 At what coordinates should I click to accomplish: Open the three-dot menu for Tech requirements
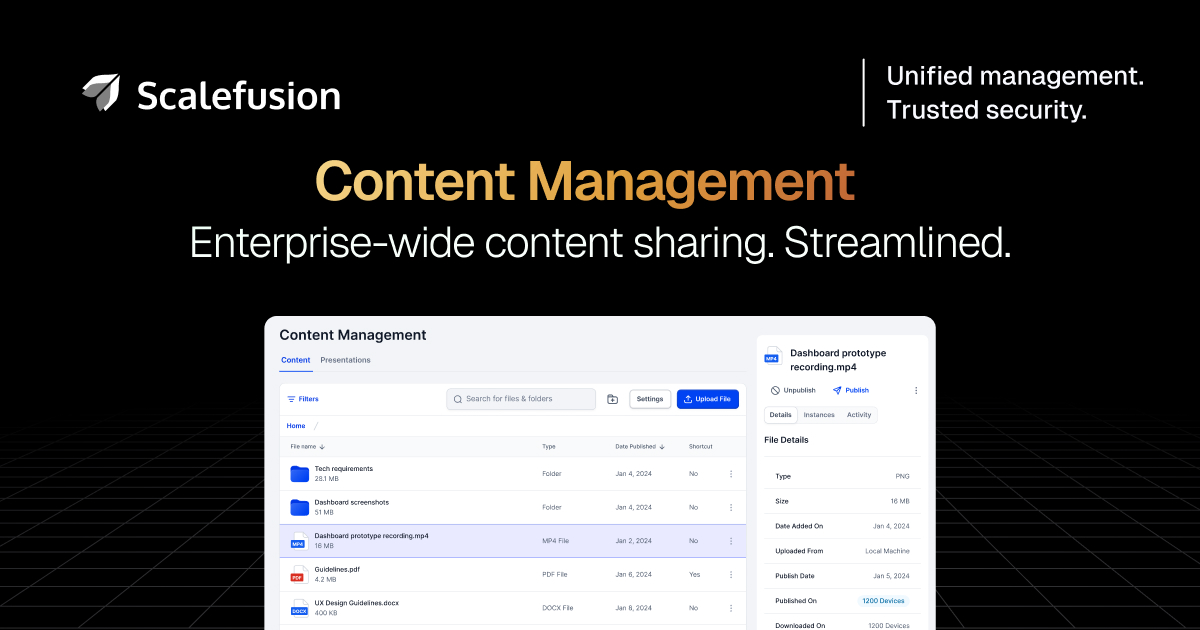click(x=731, y=474)
